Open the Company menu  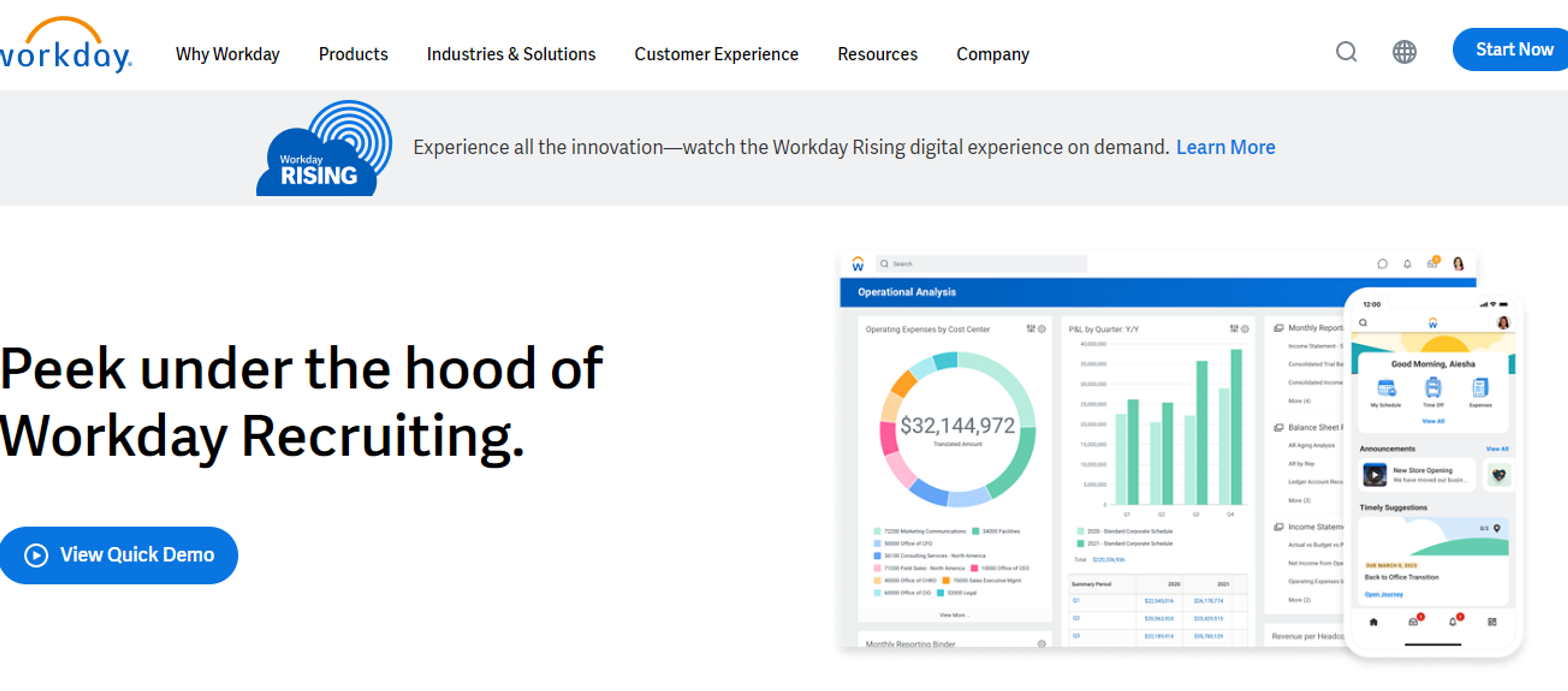992,54
